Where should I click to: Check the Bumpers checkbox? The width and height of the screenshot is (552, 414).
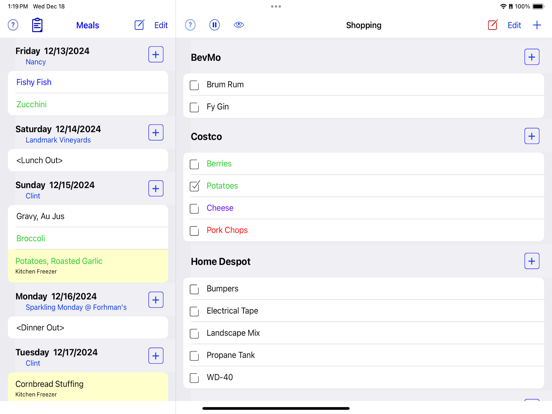(194, 289)
